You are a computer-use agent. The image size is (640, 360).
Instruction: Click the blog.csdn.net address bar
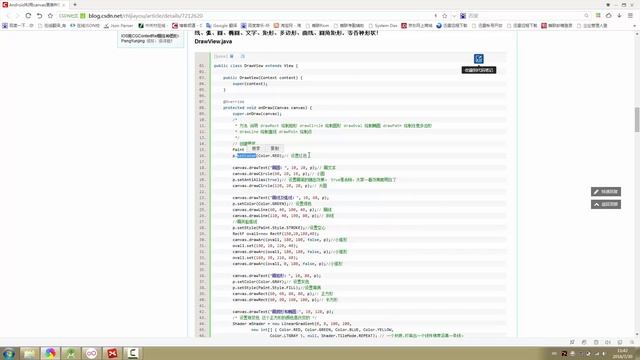245,16
